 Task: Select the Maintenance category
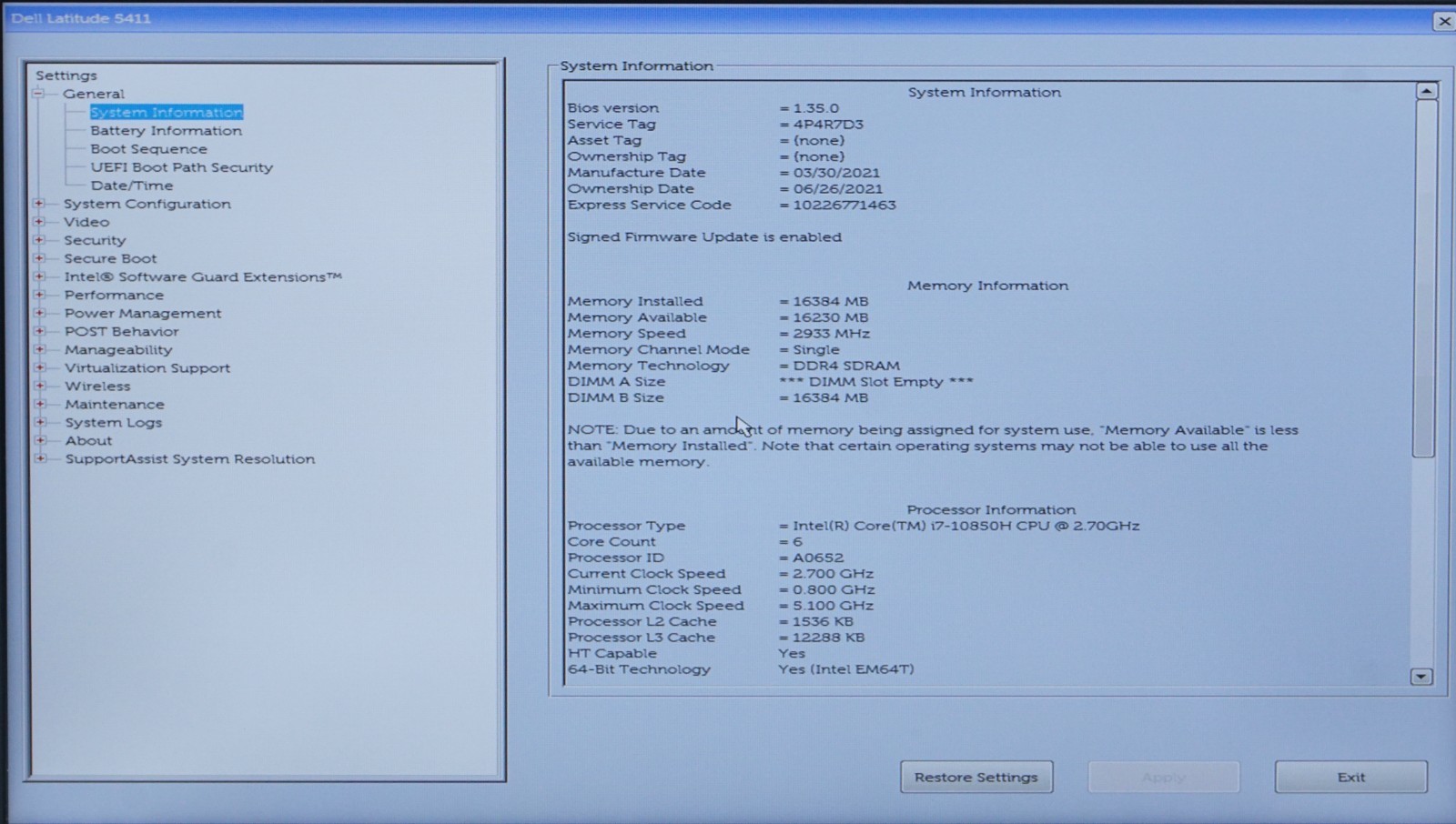[x=115, y=404]
